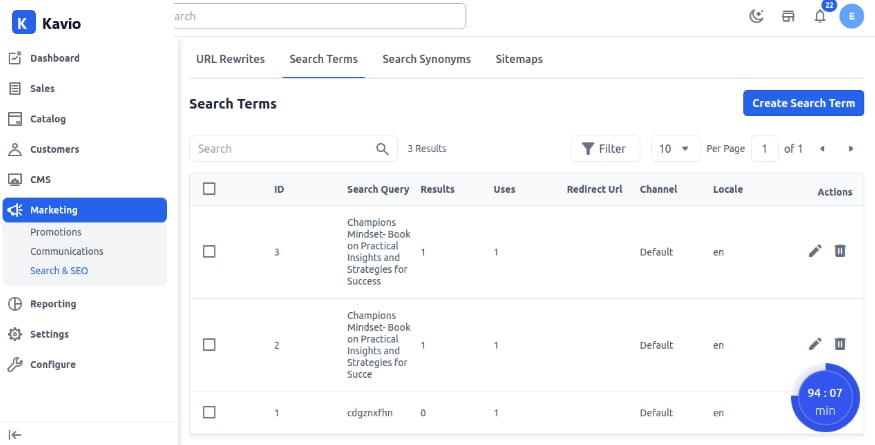Open notifications bell icon
The width and height of the screenshot is (875, 445).
(x=820, y=16)
